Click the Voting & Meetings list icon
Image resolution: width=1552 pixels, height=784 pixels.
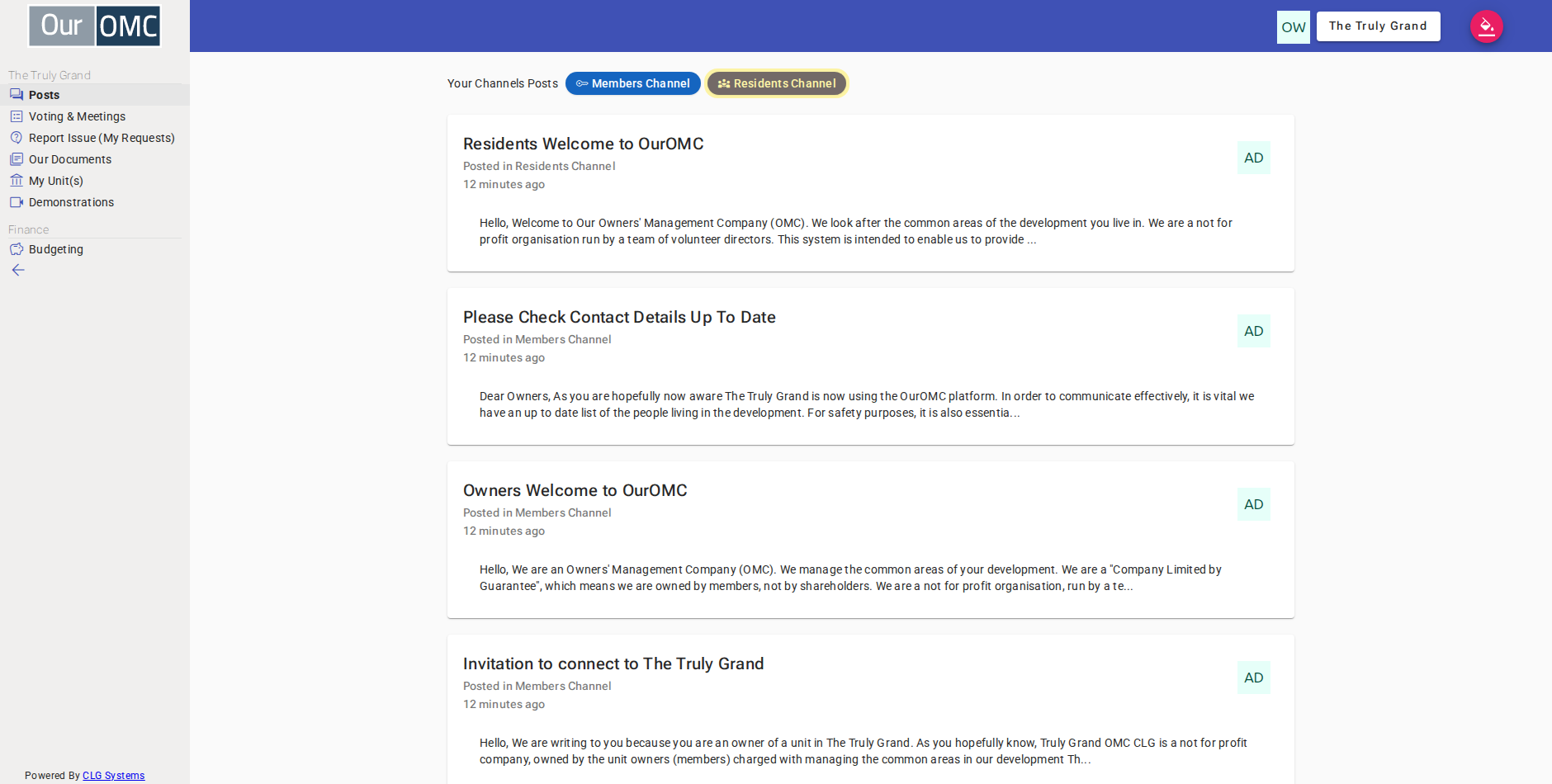click(x=17, y=116)
